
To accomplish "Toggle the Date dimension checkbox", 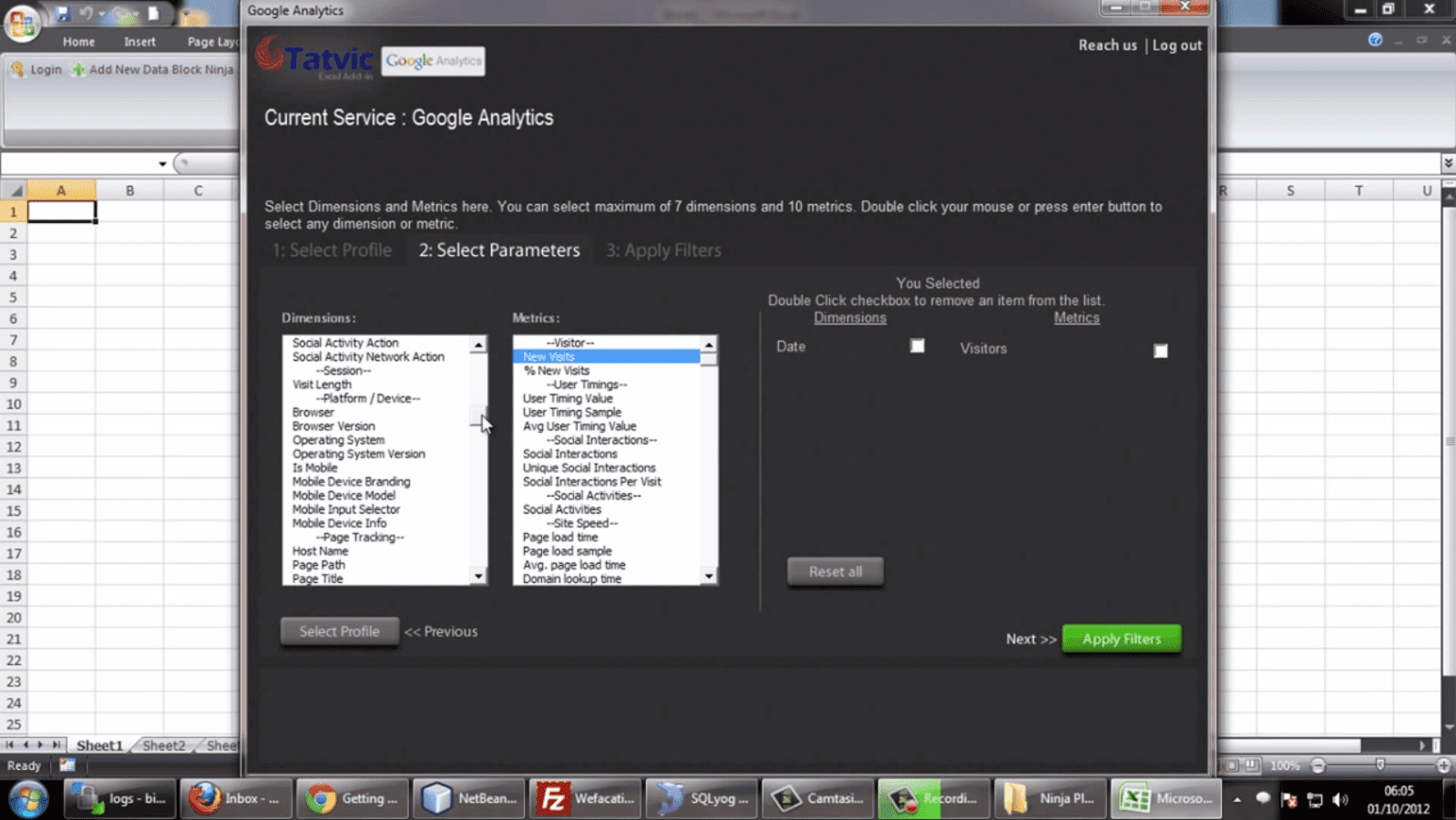I will [918, 345].
